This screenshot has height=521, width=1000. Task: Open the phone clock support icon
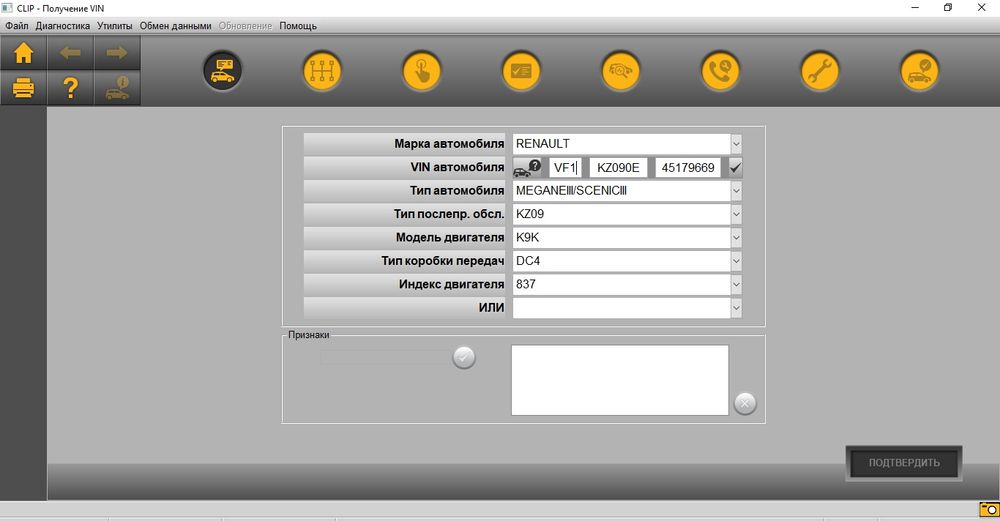(x=720, y=71)
